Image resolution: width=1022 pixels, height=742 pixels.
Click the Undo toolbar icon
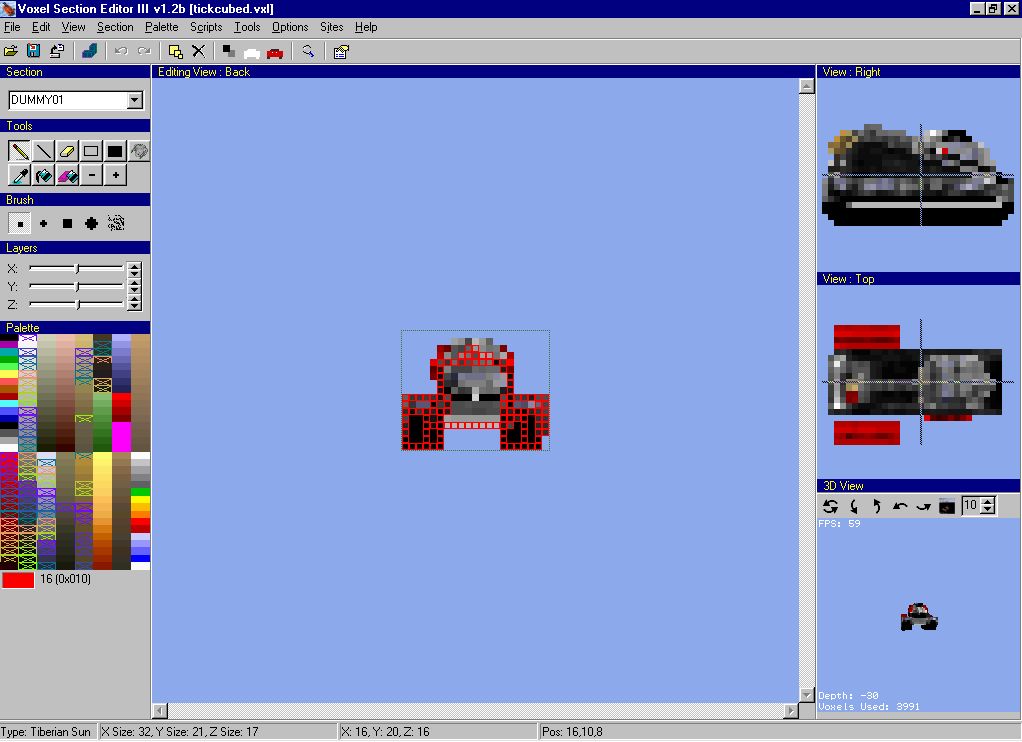click(x=122, y=51)
